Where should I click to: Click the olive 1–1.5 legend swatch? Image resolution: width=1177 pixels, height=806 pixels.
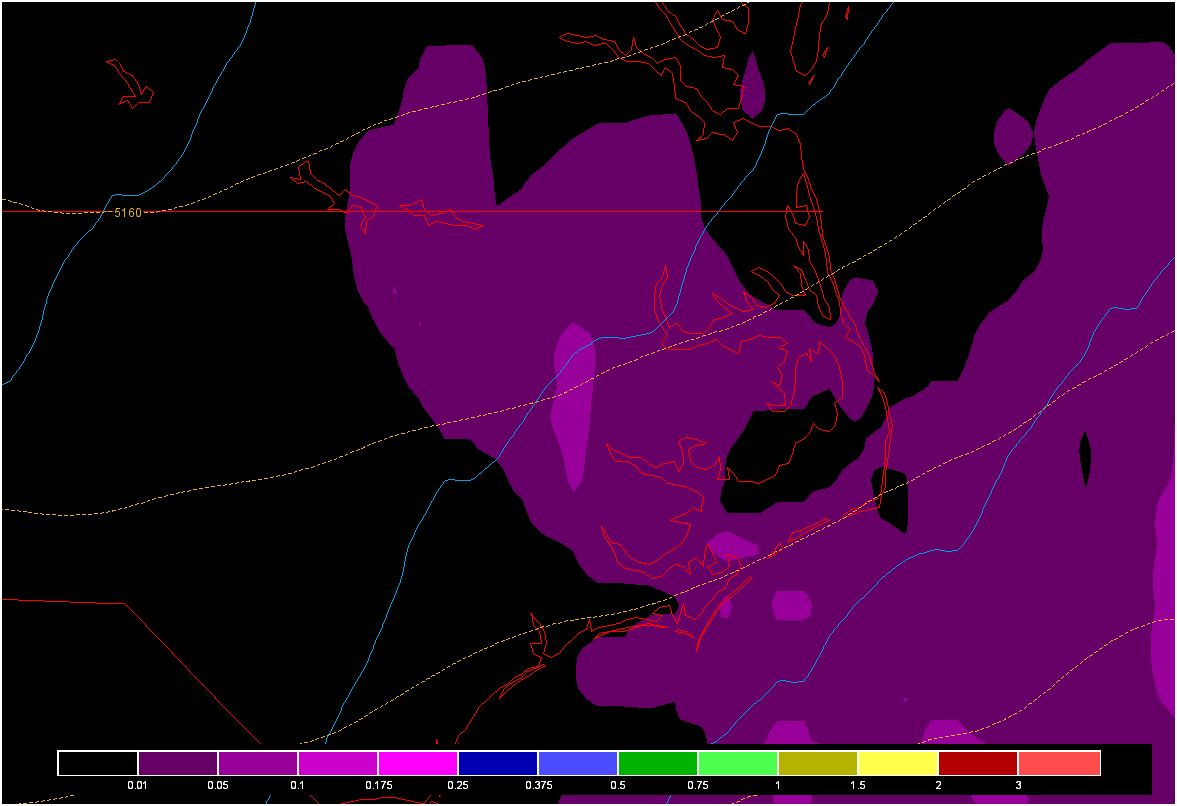pyautogui.click(x=818, y=763)
